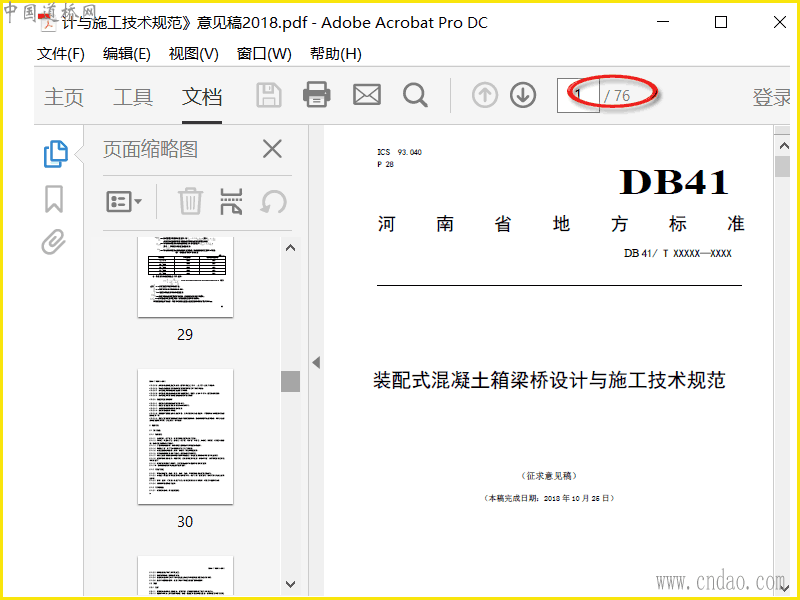Switch to the 主页 tab
Viewport: 800px width, 600px height.
pyautogui.click(x=64, y=97)
